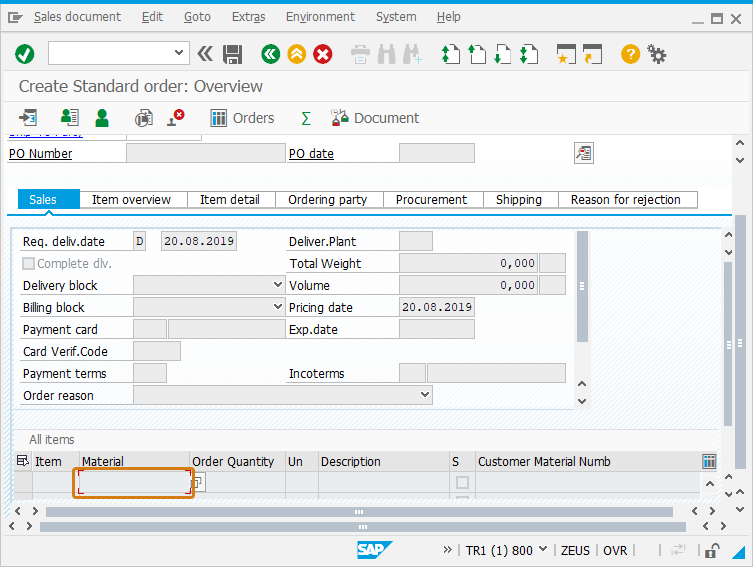Click the Material input field in first row
This screenshot has height=567, width=753.
134,483
